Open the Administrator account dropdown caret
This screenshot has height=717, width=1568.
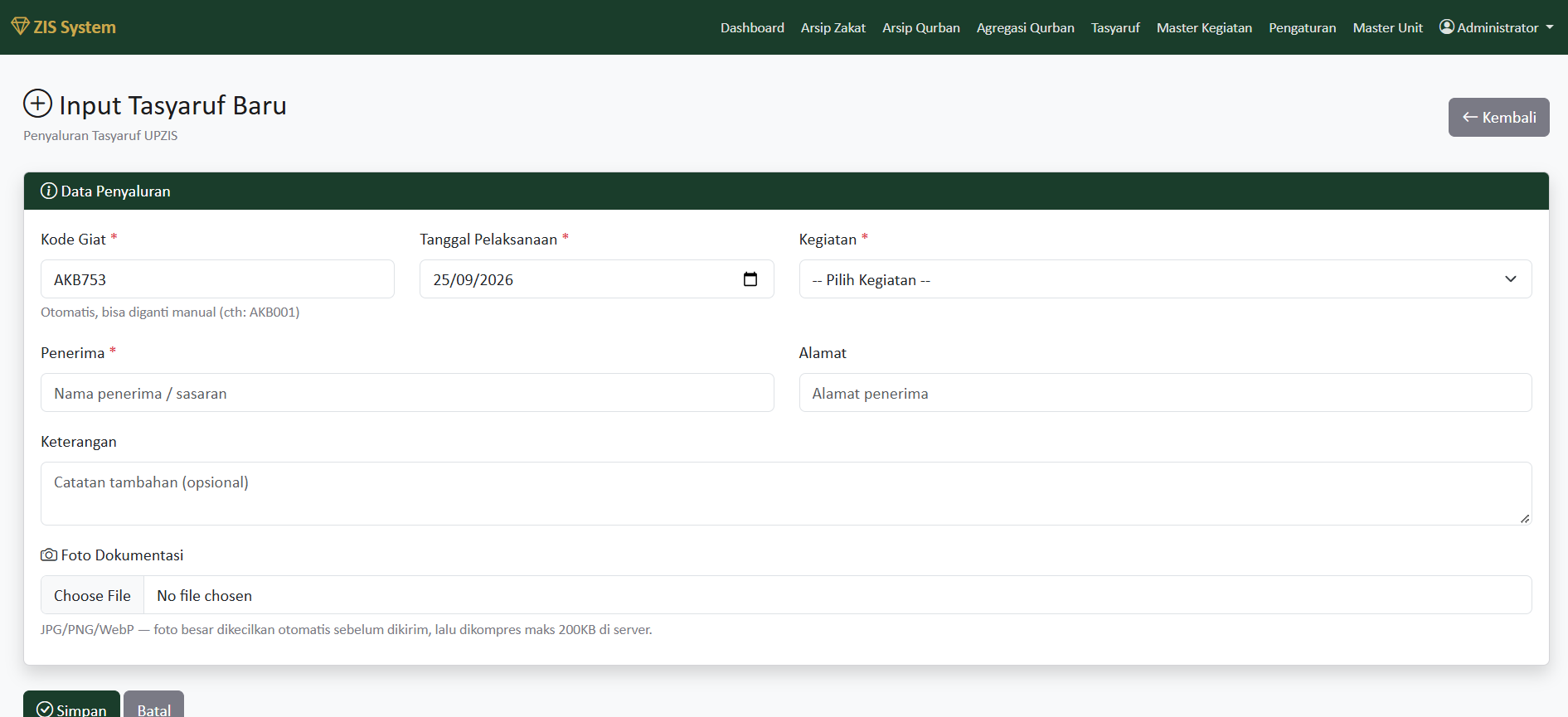[x=1550, y=27]
